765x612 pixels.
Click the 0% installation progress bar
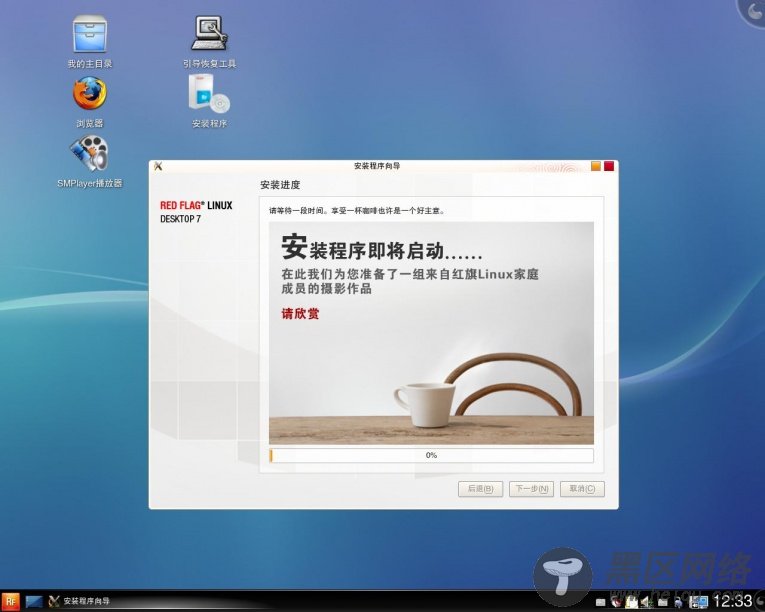(x=431, y=455)
